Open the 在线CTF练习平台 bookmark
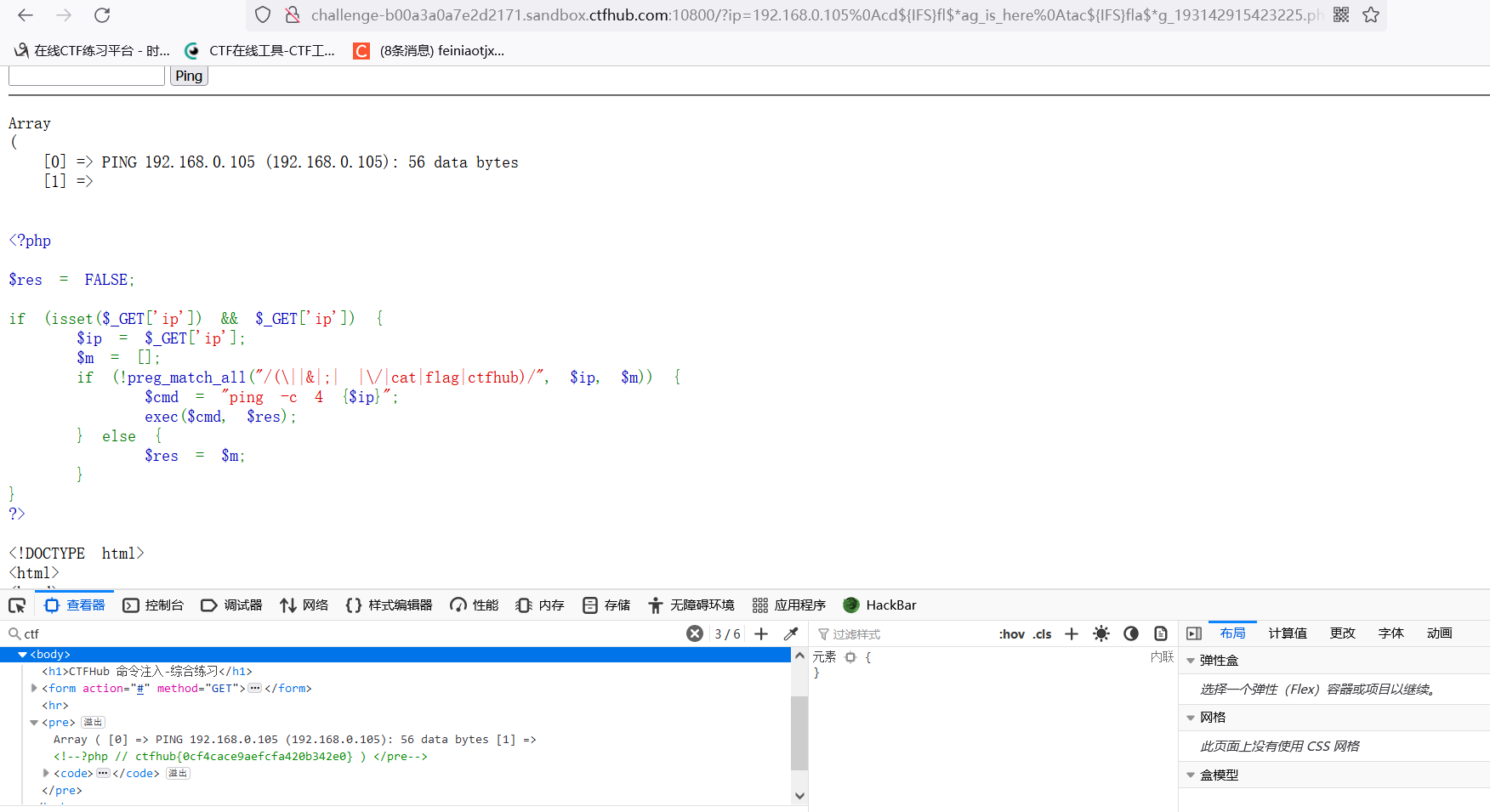The image size is (1490, 812). pos(92,51)
